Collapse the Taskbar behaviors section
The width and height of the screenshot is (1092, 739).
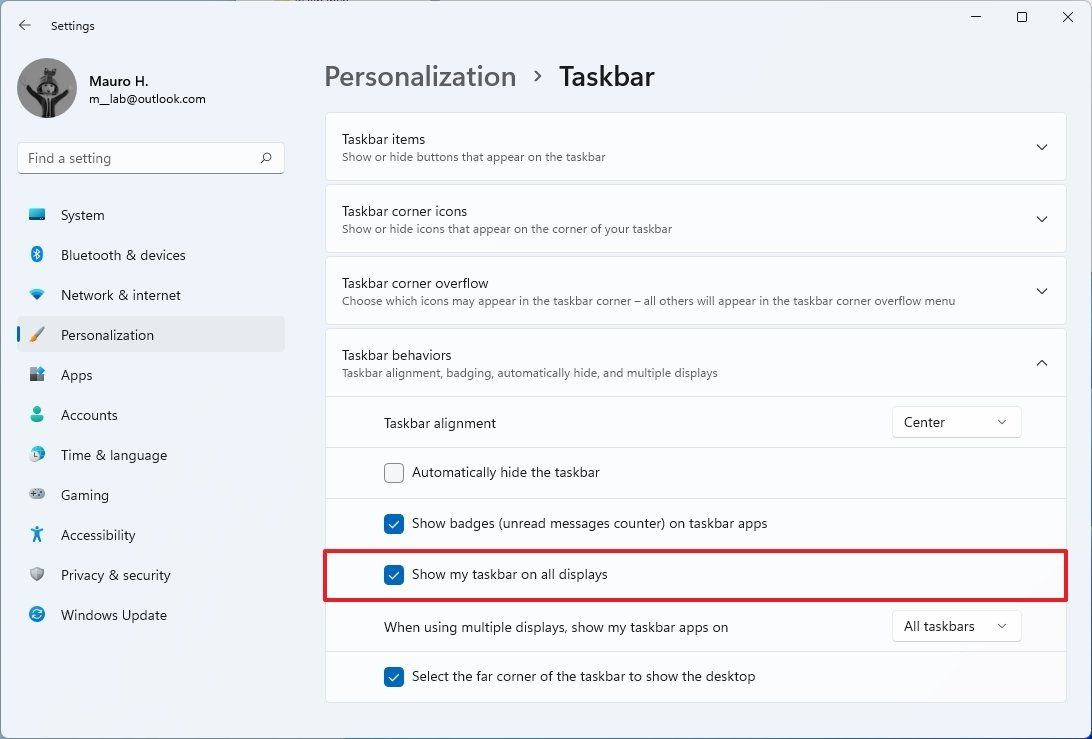(x=1042, y=362)
